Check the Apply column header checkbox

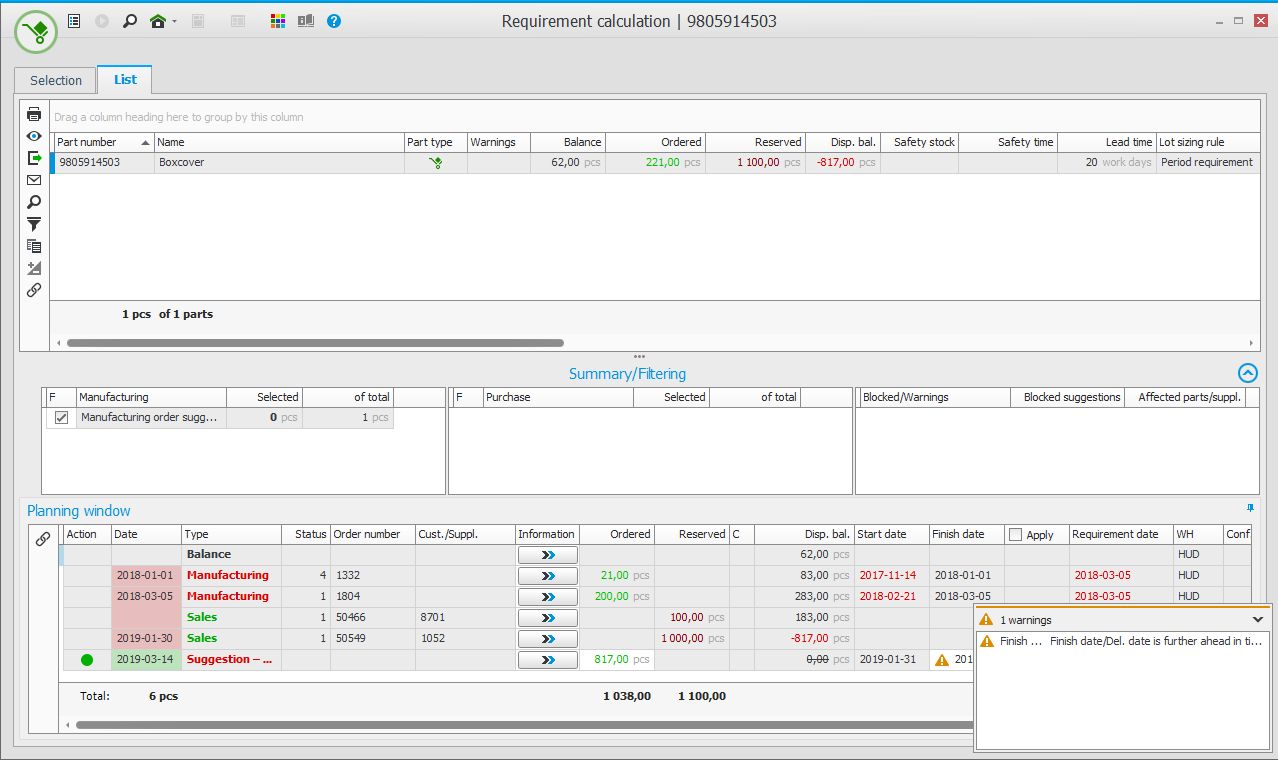pos(1016,535)
